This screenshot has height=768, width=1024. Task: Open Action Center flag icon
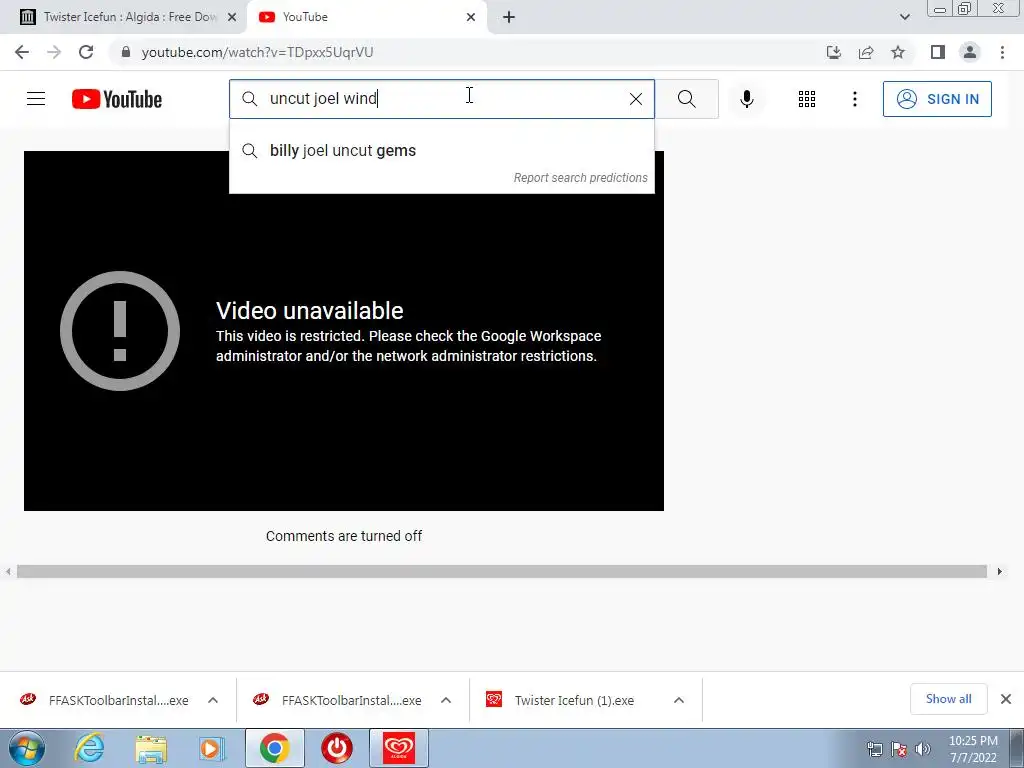899,749
